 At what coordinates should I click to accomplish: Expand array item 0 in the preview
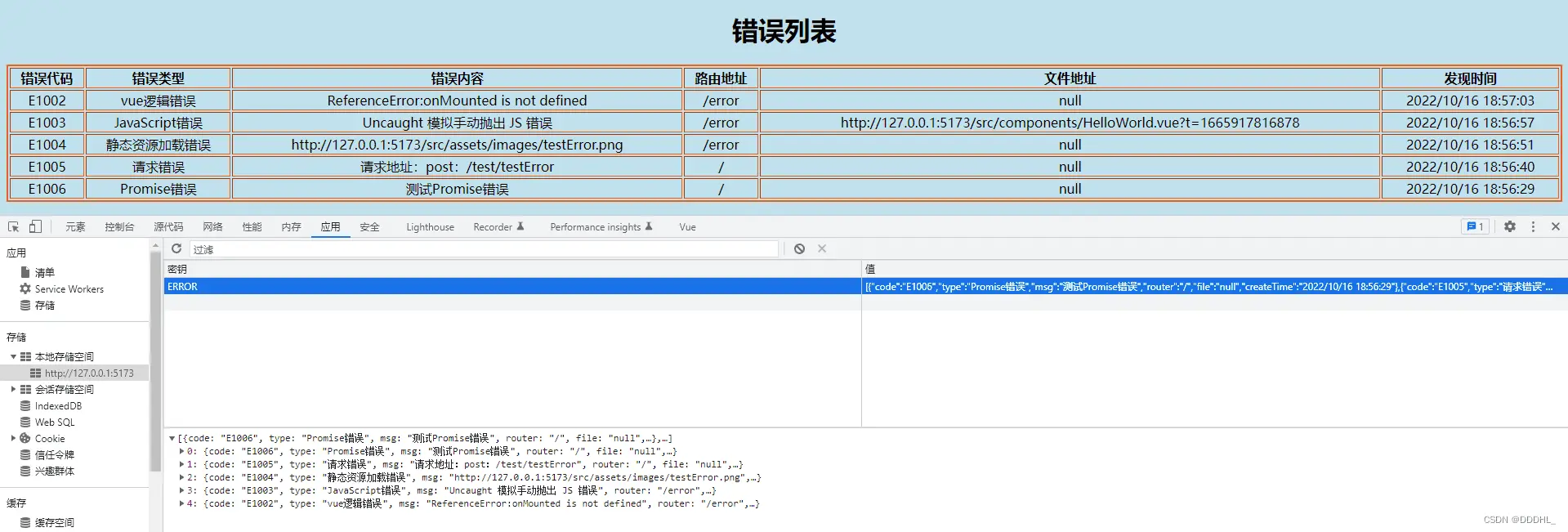(x=181, y=451)
